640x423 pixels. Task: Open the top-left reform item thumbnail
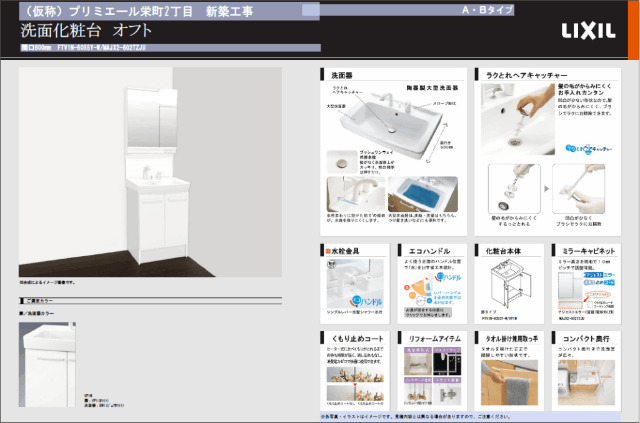(418, 361)
